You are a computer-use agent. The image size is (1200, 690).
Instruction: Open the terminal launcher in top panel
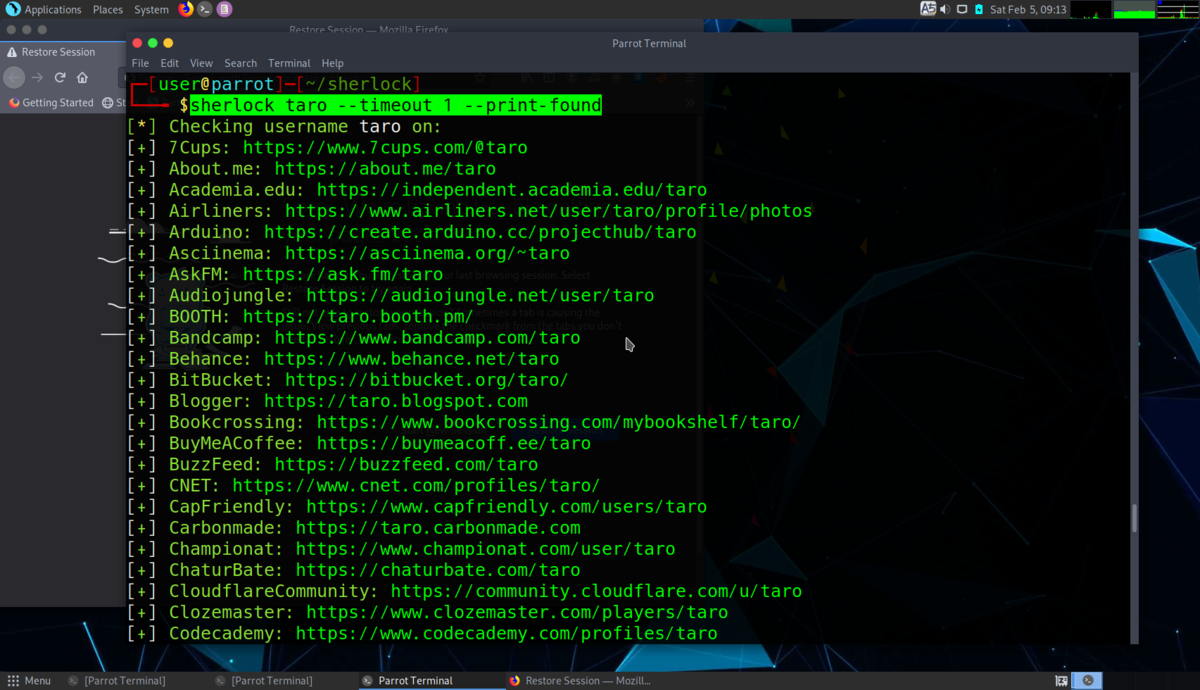pos(205,9)
